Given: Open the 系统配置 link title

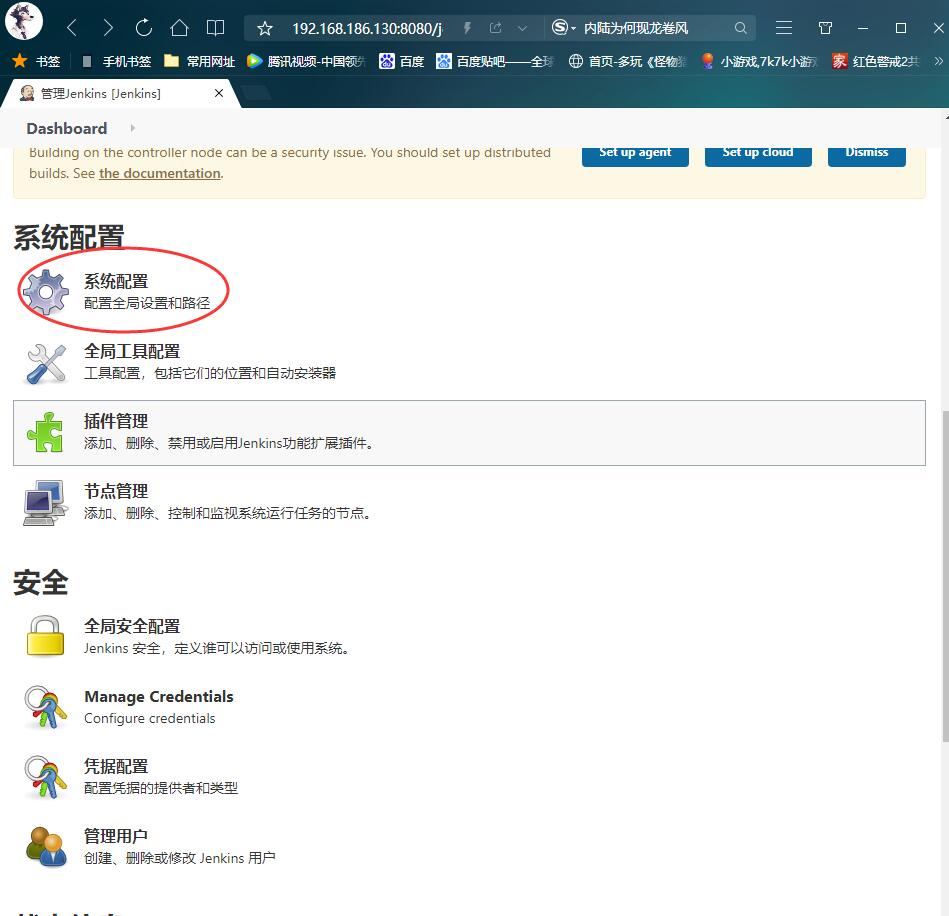Looking at the screenshot, I should click(116, 281).
